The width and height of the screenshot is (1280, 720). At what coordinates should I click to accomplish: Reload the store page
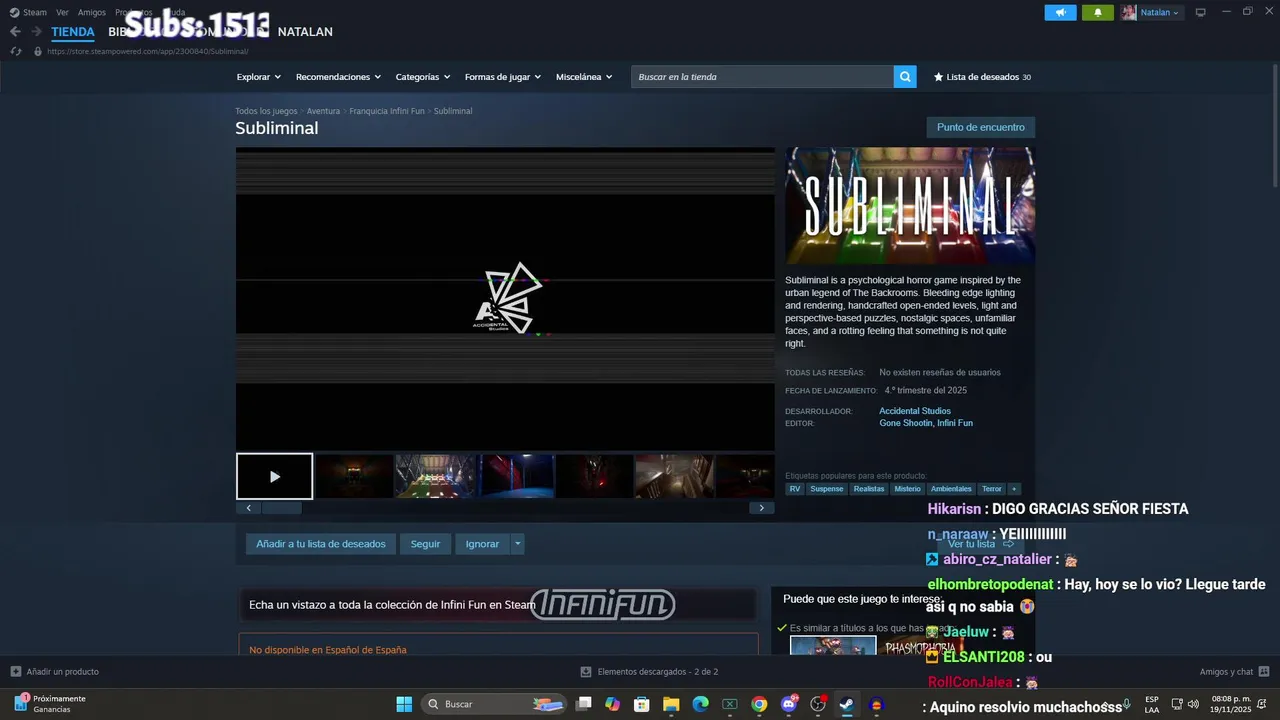point(15,51)
